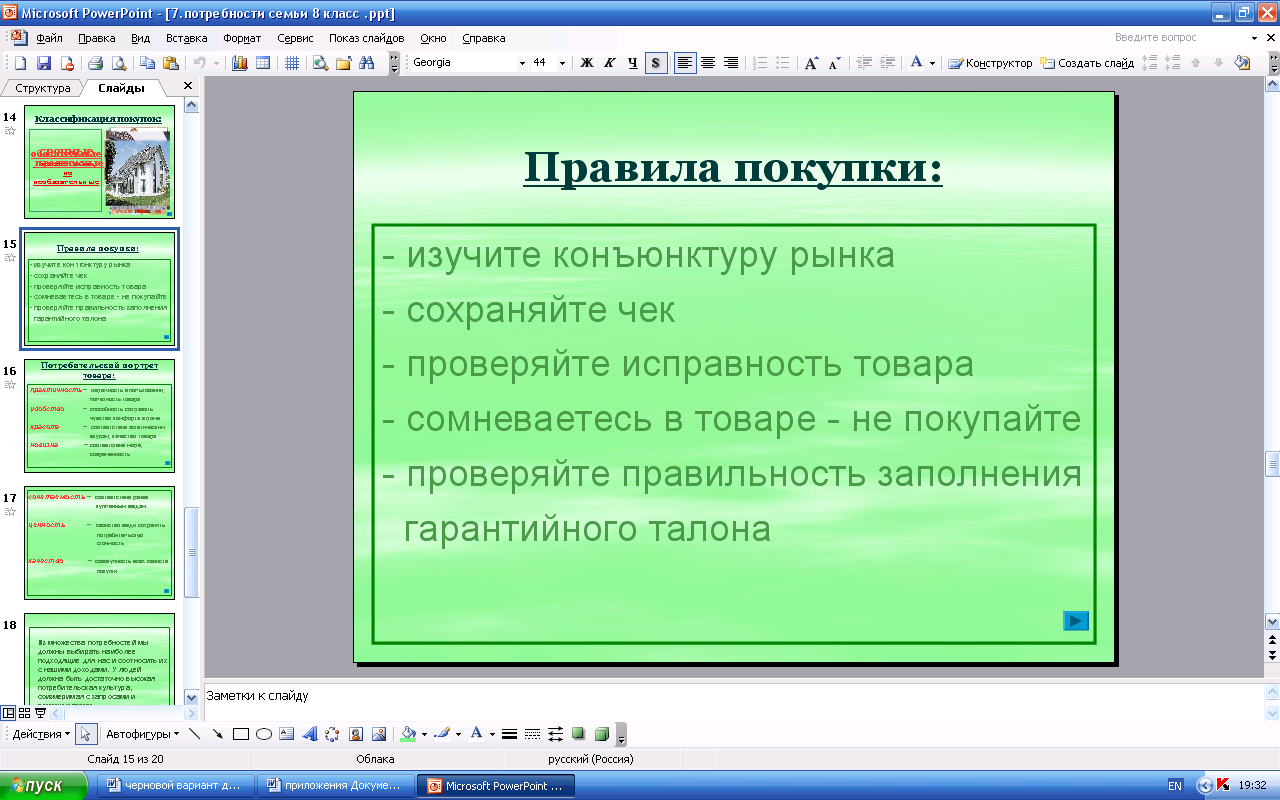Image resolution: width=1280 pixels, height=800 pixels.
Task: Toggle the text shadow button (S)
Action: (656, 63)
